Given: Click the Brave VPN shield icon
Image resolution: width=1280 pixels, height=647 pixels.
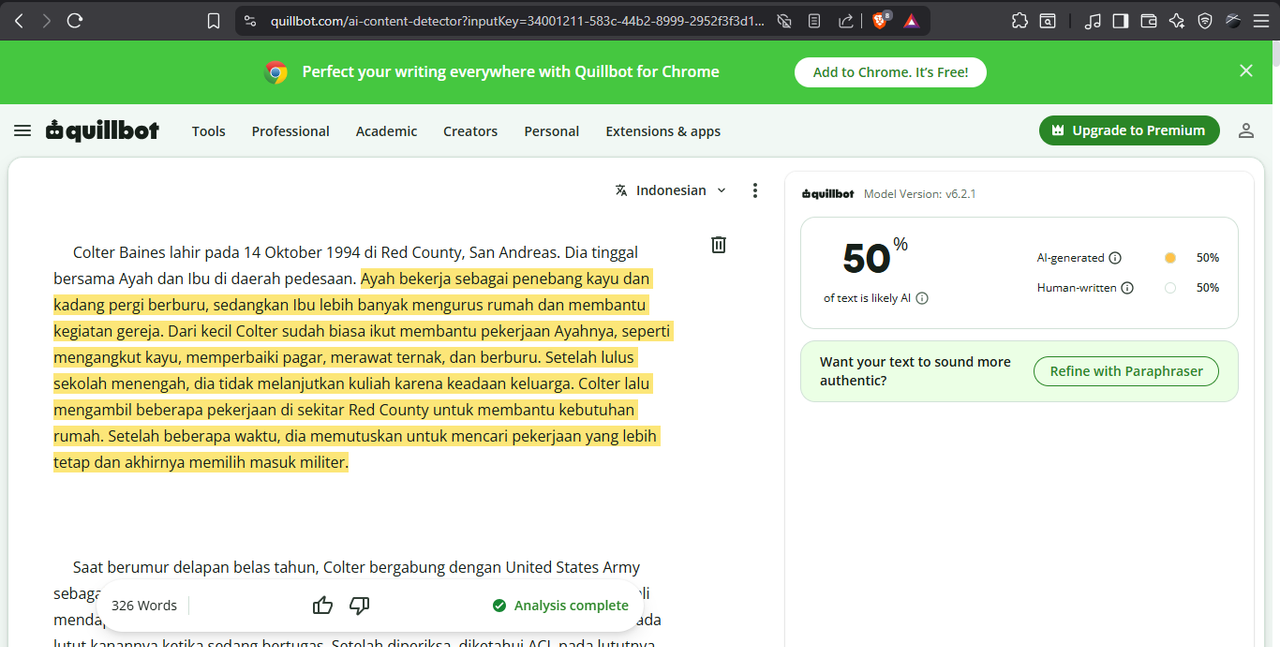Looking at the screenshot, I should [x=1205, y=20].
